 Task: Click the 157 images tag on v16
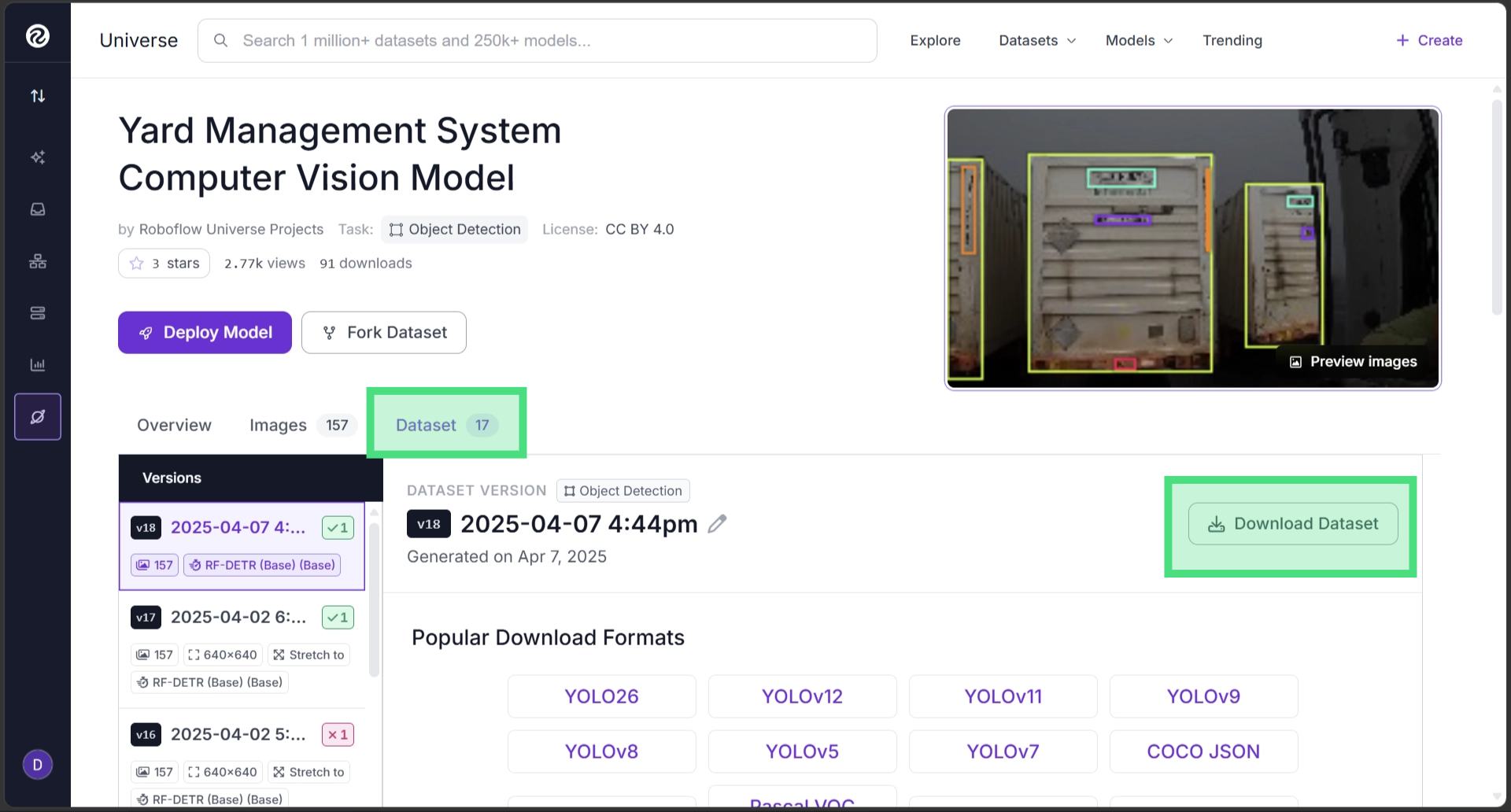(155, 772)
